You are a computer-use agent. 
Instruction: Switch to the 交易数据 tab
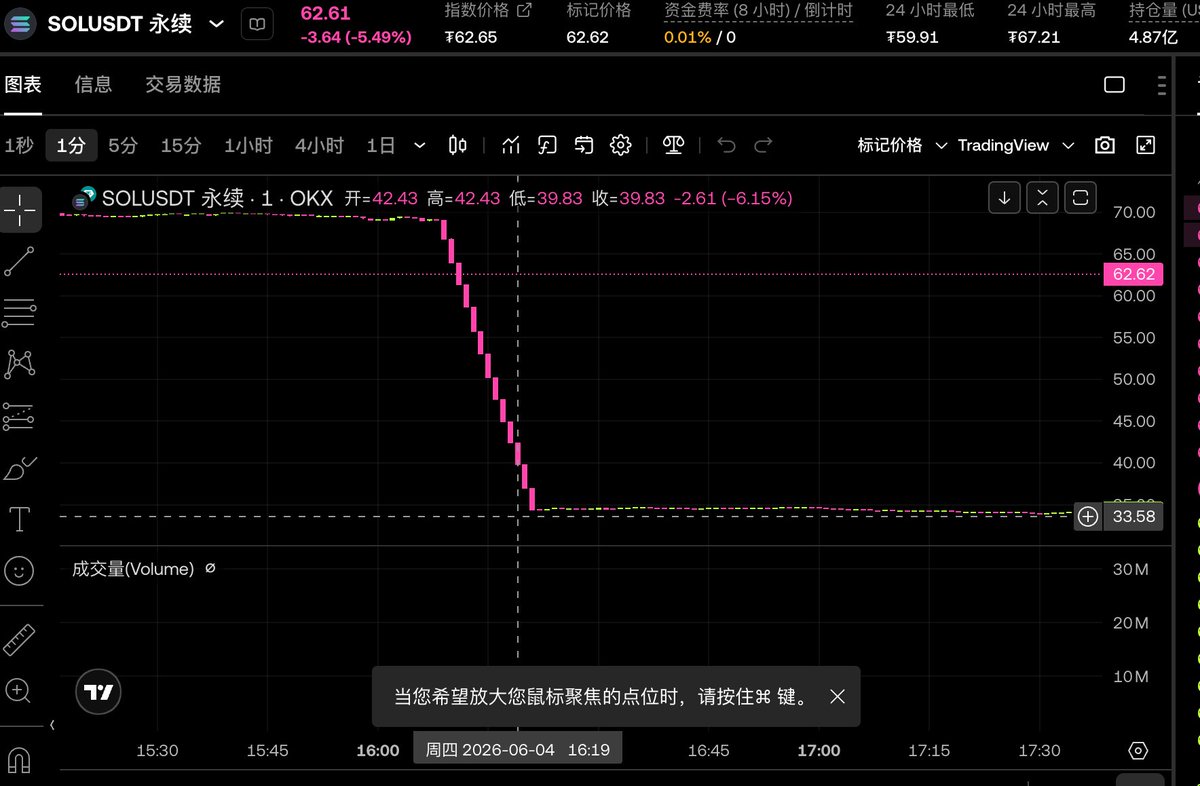coord(183,85)
